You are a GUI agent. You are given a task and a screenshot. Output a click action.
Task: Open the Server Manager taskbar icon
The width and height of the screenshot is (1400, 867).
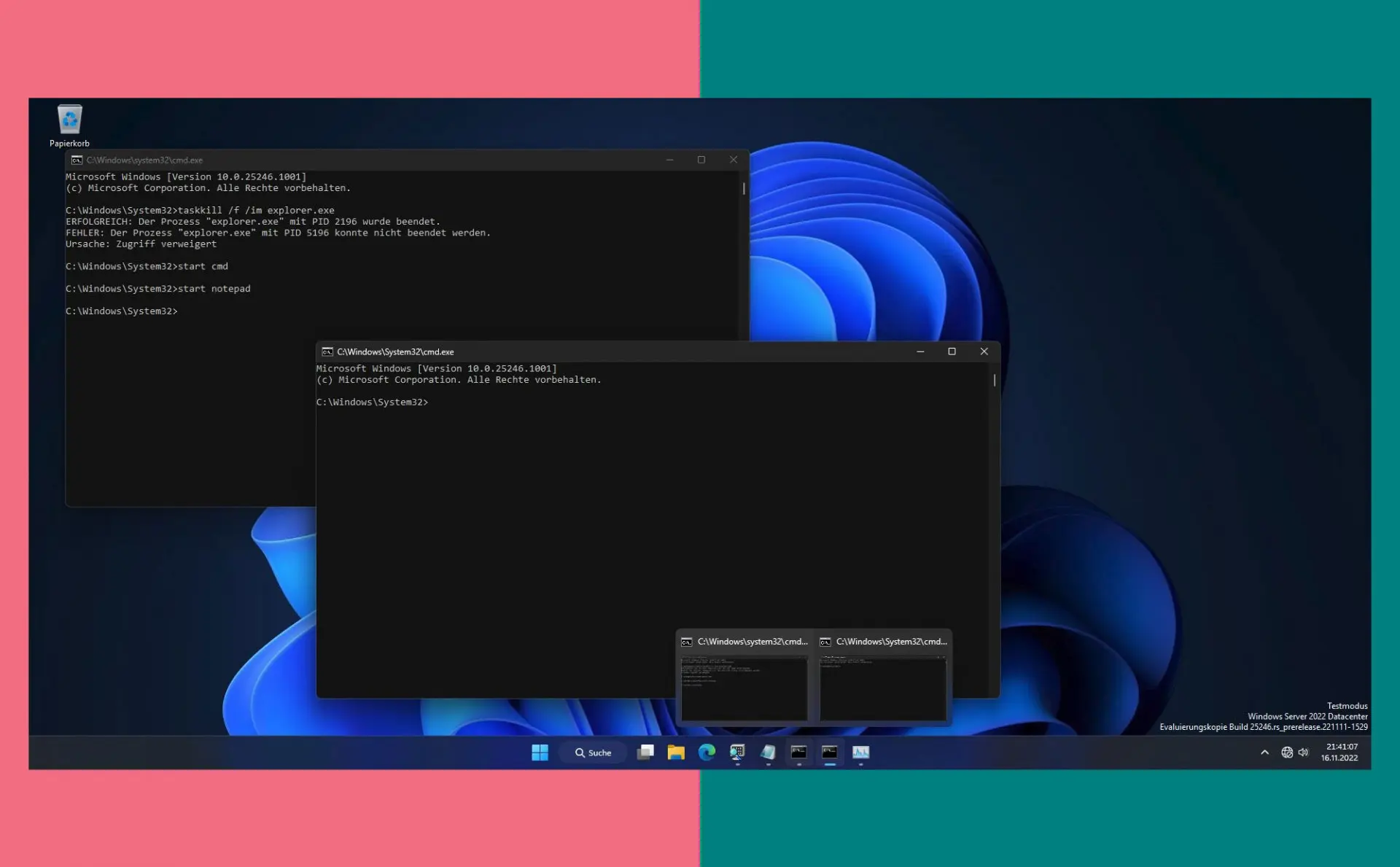point(737,753)
